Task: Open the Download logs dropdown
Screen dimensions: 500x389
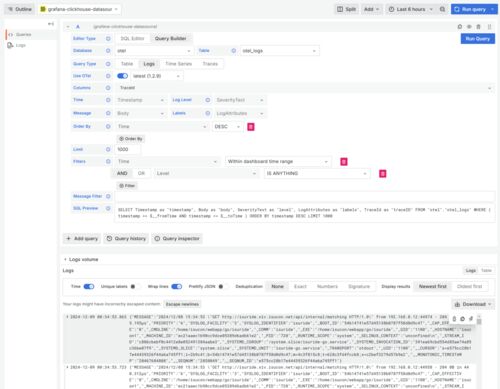Action: (x=473, y=304)
